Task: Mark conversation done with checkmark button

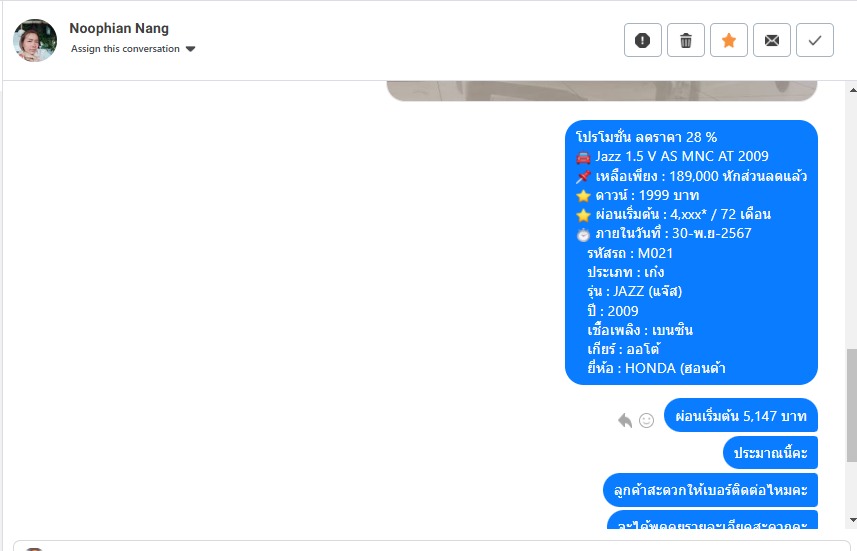Action: tap(815, 40)
